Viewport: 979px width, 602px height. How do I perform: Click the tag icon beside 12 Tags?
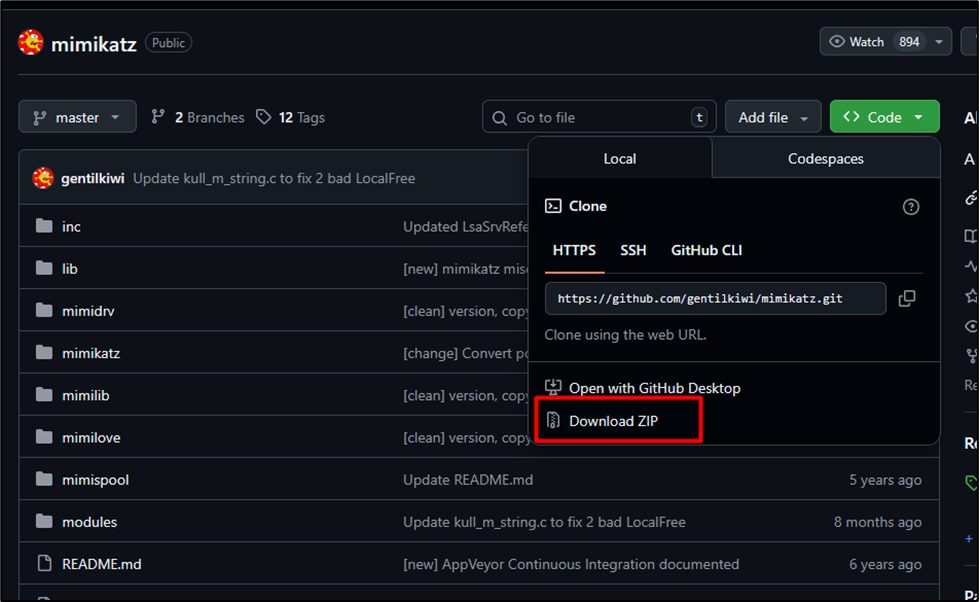pos(263,117)
